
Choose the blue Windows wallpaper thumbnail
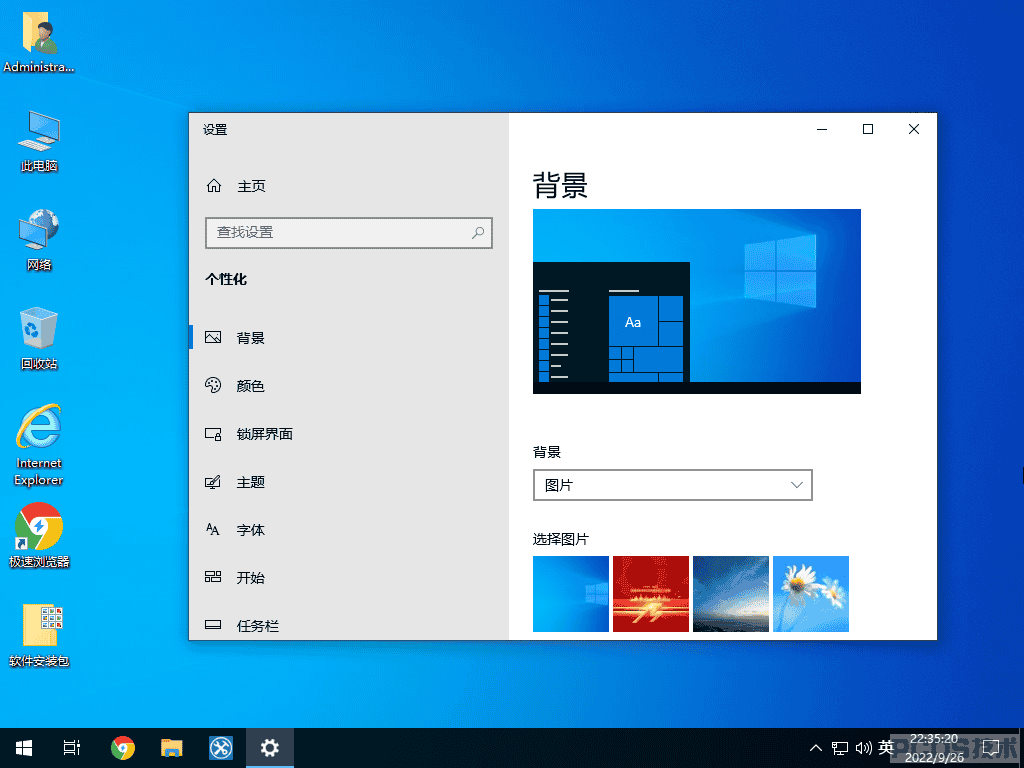(x=571, y=594)
